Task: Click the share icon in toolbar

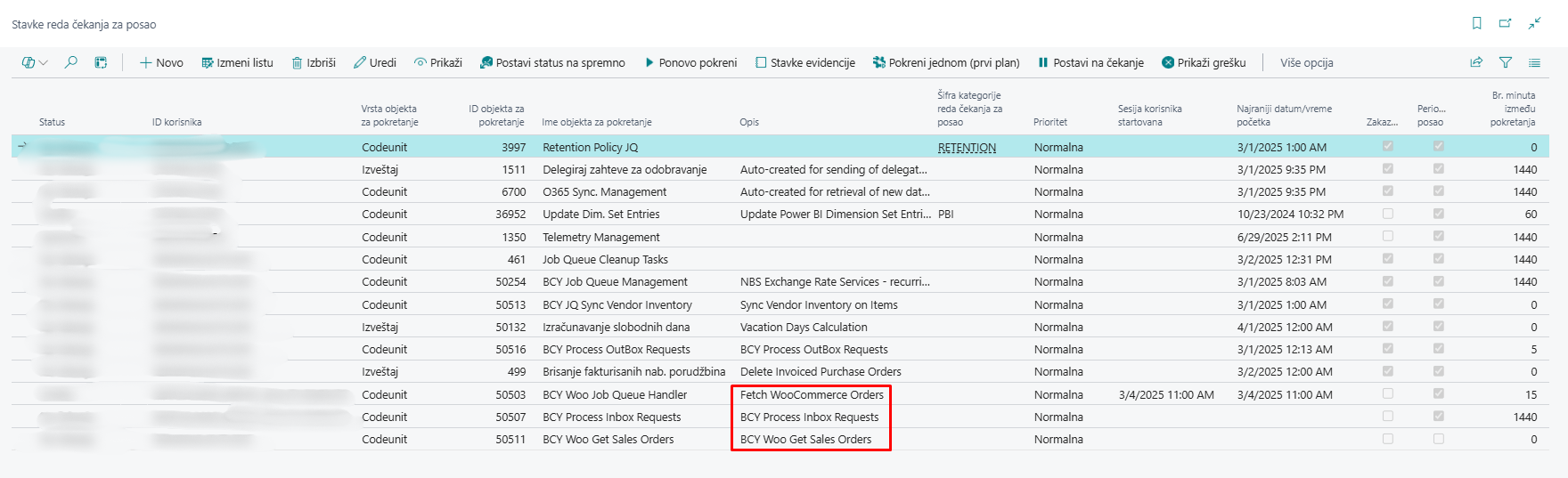Action: 1476,62
